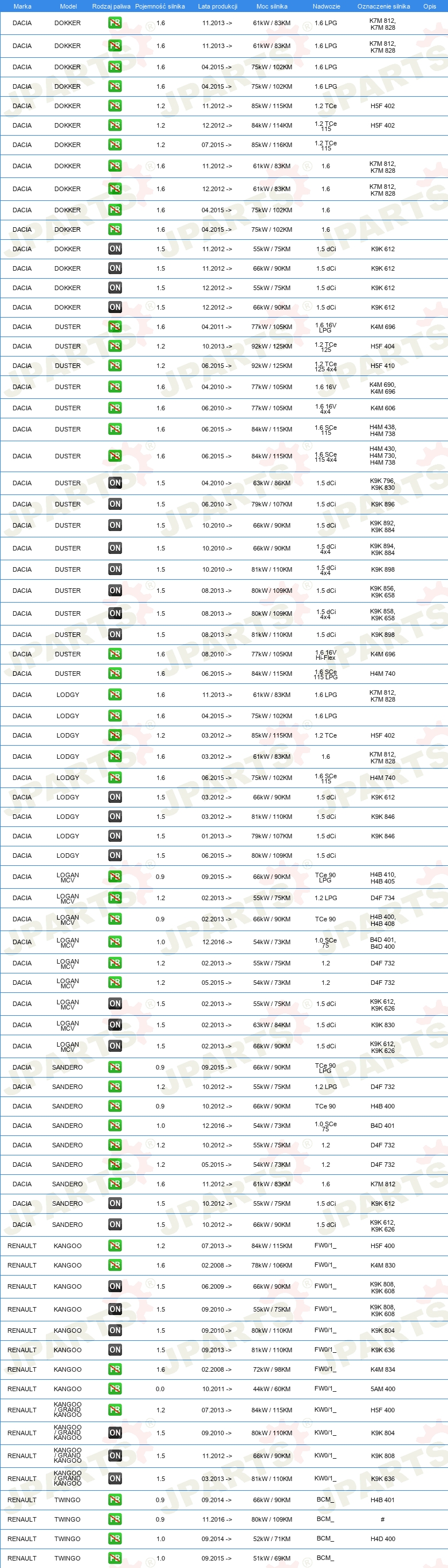Viewport: 448px width, 1568px height.
Task: Click the '0.0' engine capacity cell
Action: [160, 1389]
